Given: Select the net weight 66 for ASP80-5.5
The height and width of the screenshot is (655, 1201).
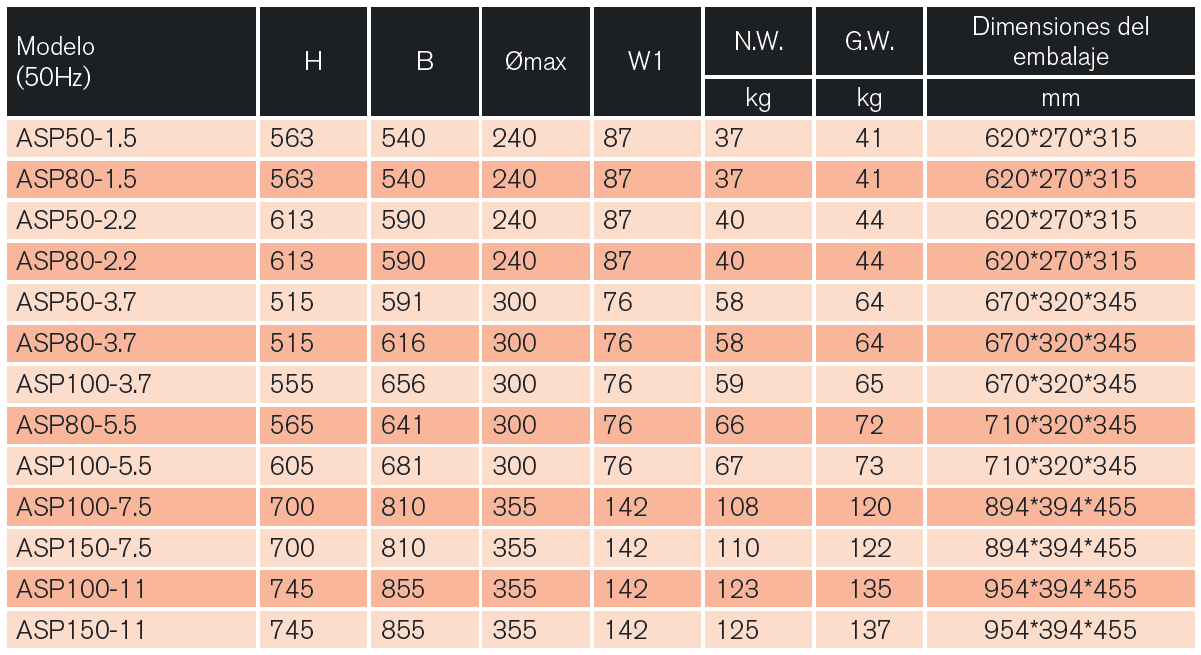Looking at the screenshot, I should 729,425.
